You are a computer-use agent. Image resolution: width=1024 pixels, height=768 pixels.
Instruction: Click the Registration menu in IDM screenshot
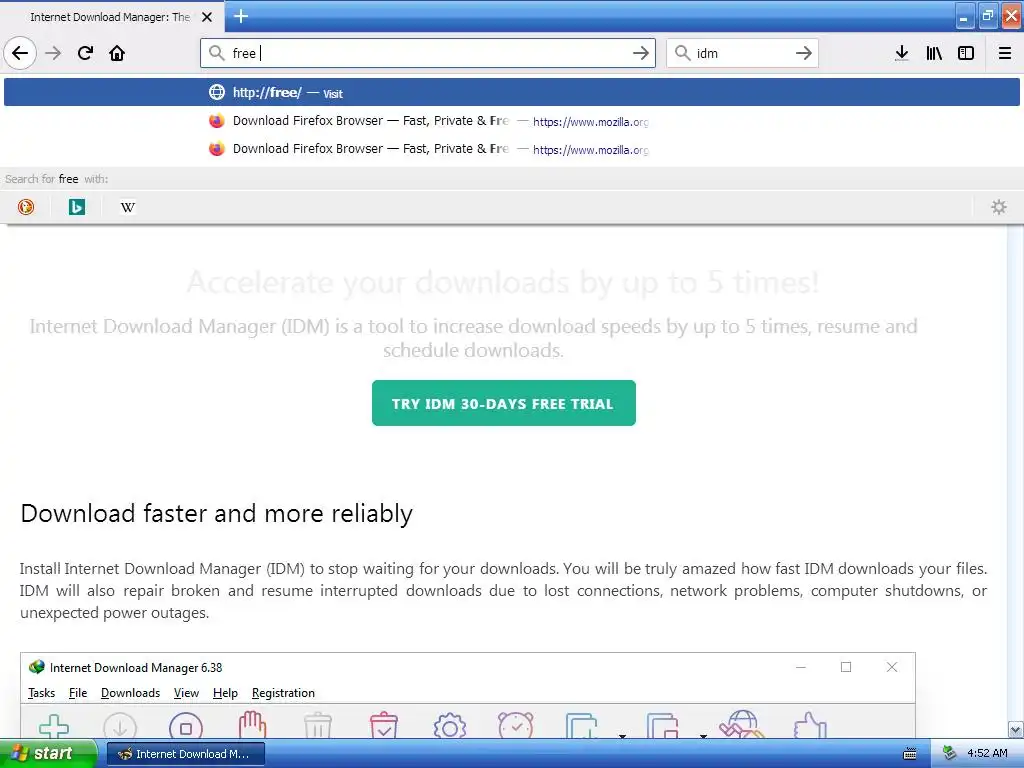pos(283,693)
